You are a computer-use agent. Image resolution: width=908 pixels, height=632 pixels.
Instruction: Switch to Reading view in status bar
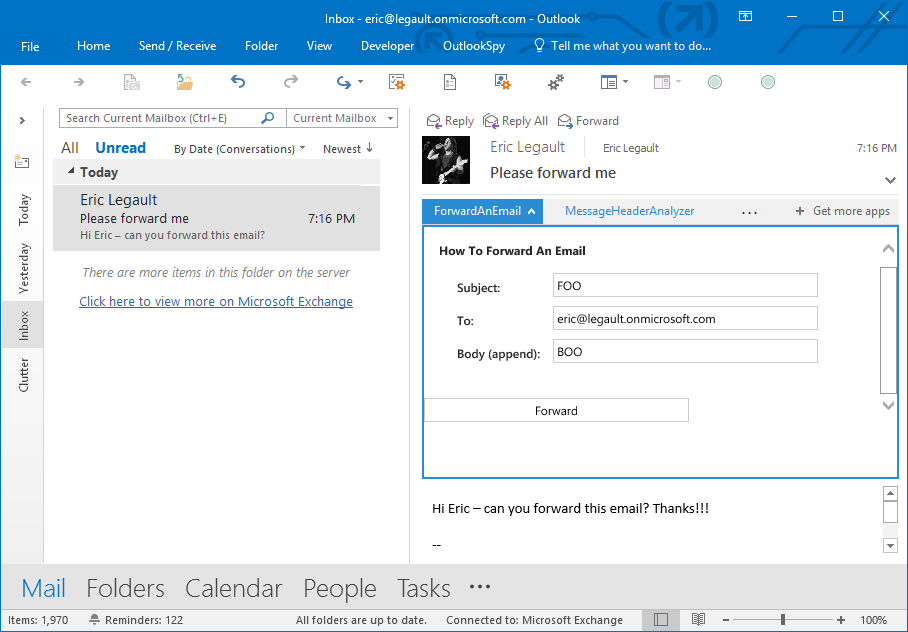tap(698, 620)
